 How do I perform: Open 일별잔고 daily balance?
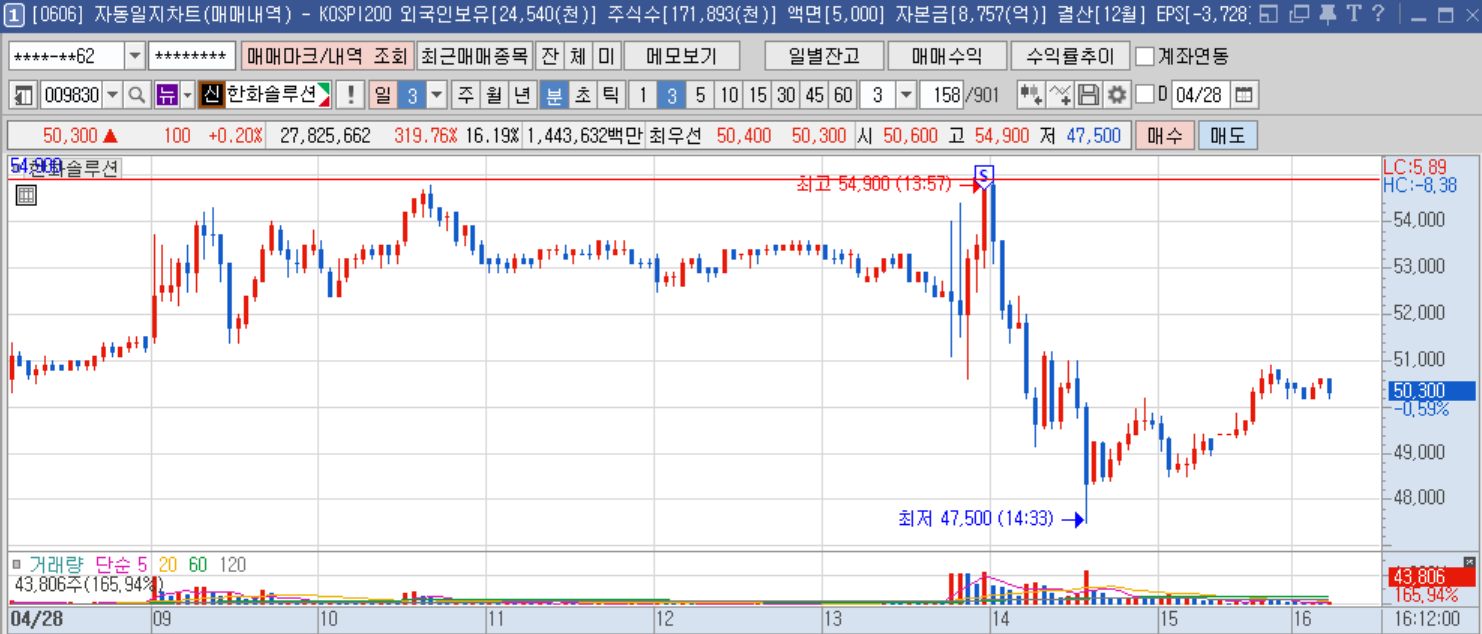(824, 56)
